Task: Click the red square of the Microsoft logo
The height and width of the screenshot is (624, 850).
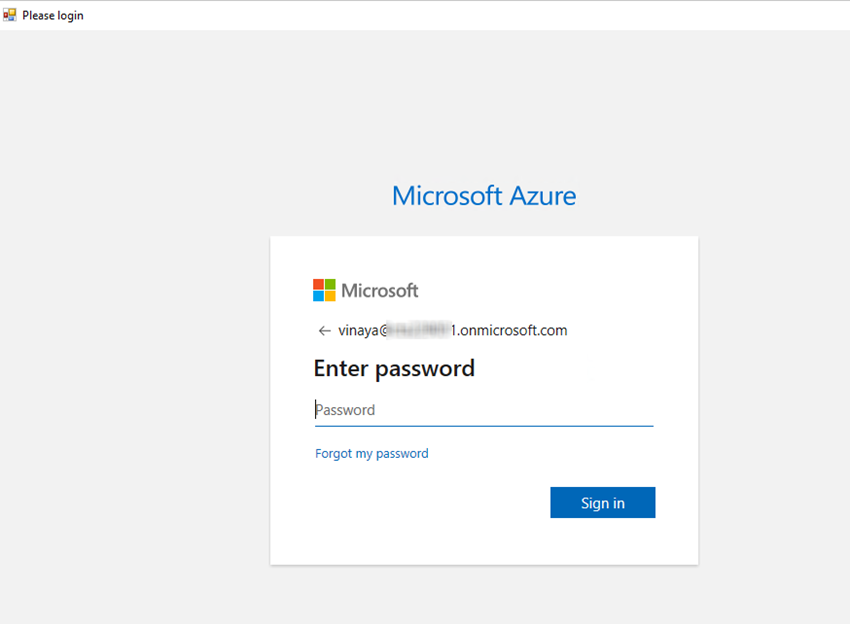Action: [317, 284]
